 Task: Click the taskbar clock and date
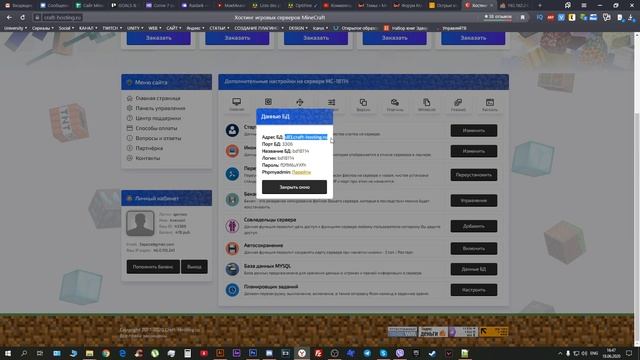611,353
